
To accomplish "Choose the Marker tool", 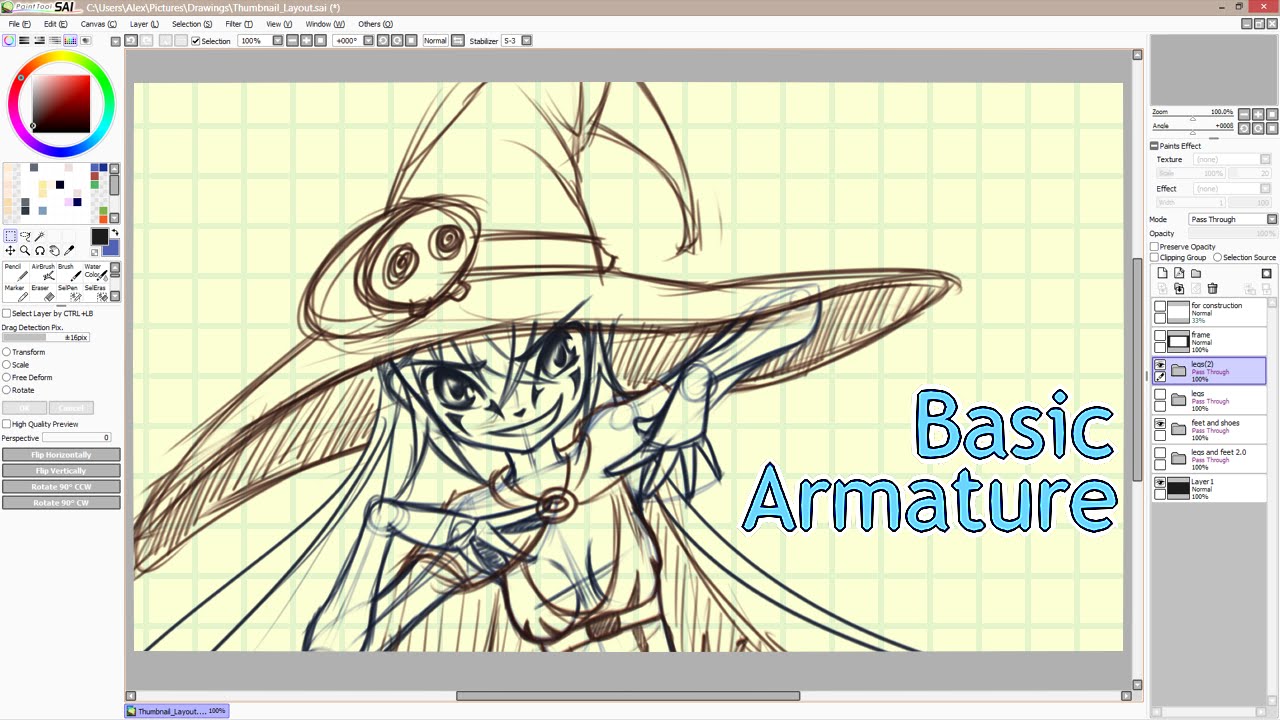I will pos(15,292).
